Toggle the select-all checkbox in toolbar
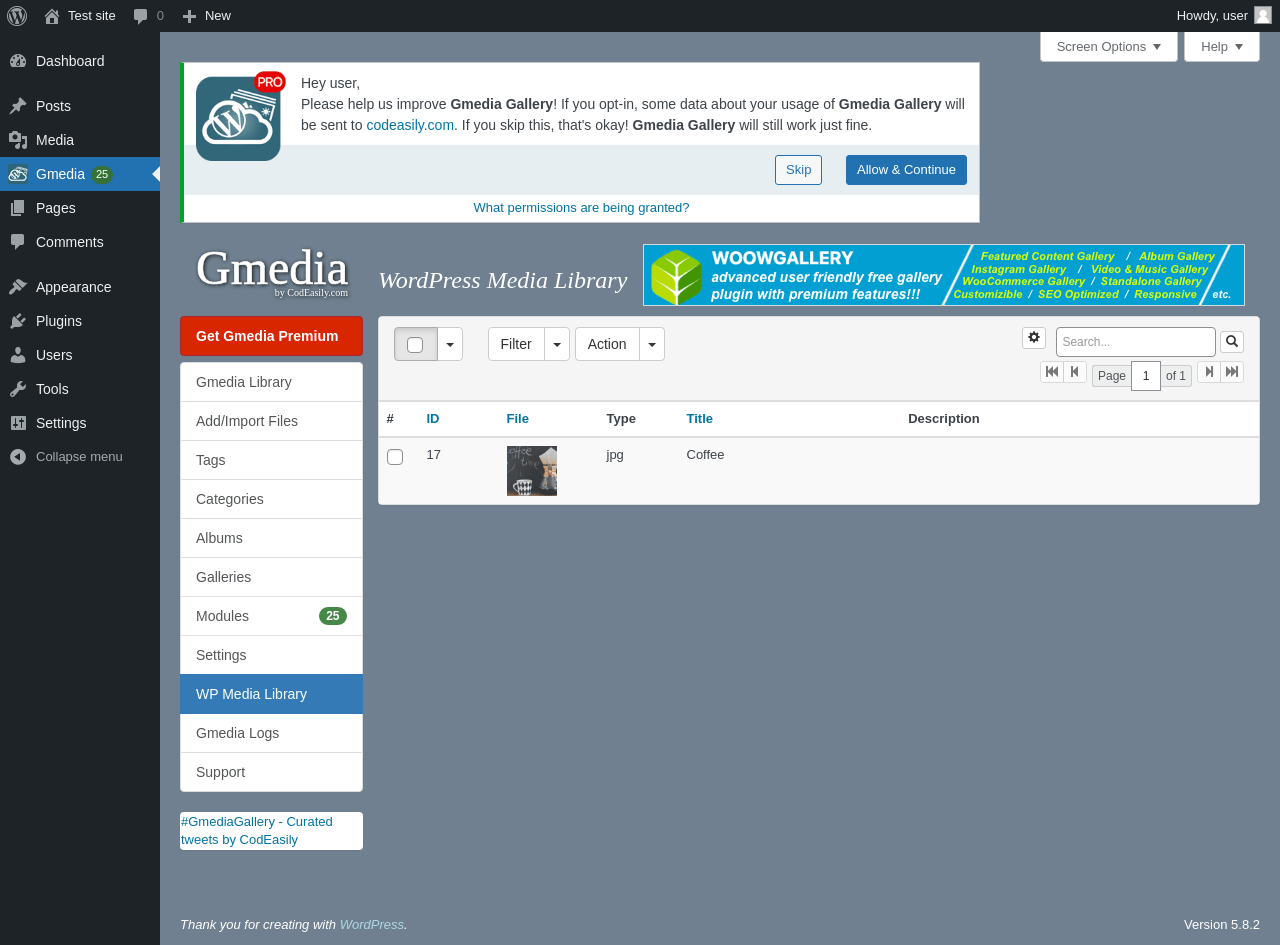 click(x=415, y=345)
